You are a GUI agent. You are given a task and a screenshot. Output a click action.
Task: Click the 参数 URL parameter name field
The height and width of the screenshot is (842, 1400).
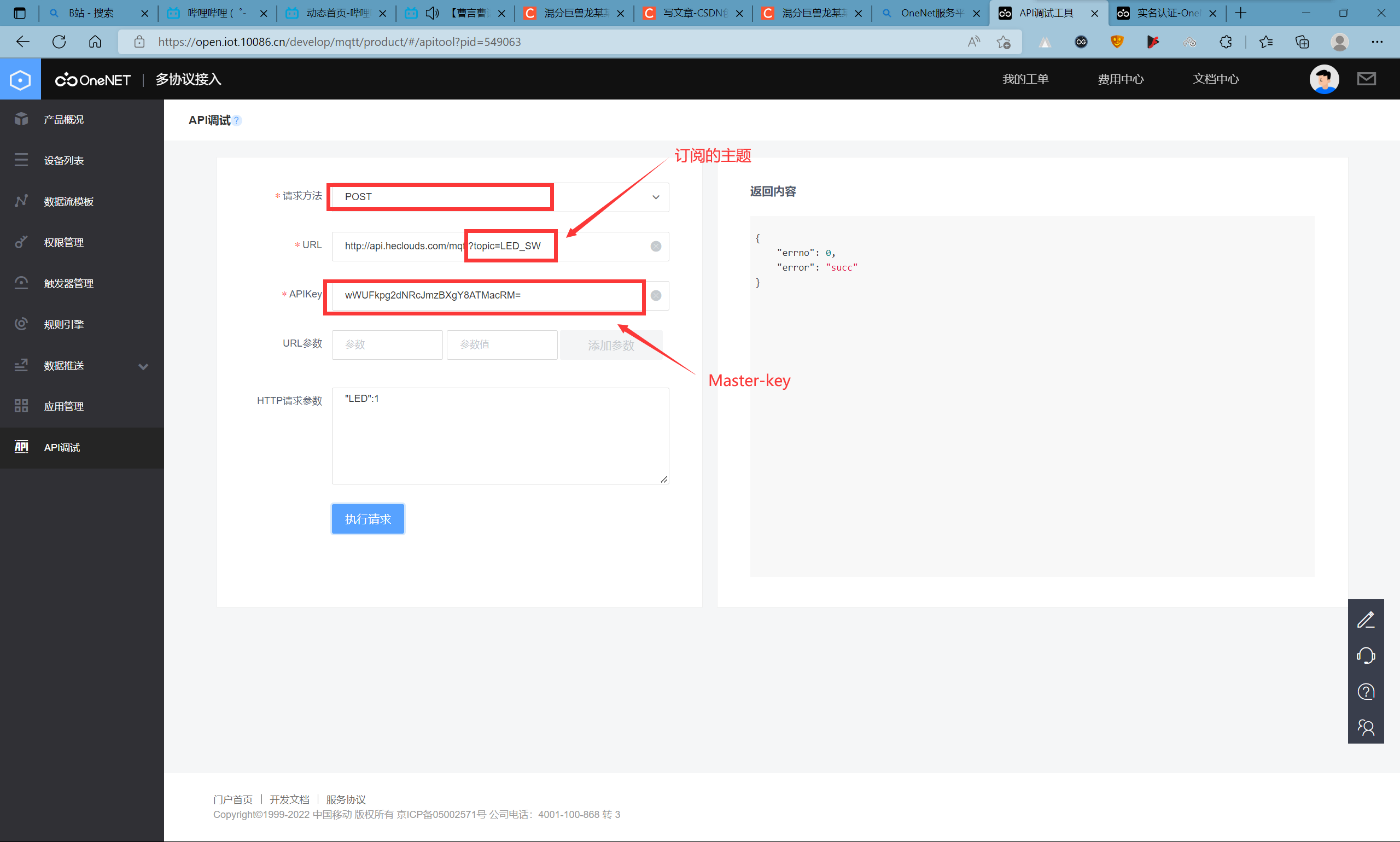(387, 344)
